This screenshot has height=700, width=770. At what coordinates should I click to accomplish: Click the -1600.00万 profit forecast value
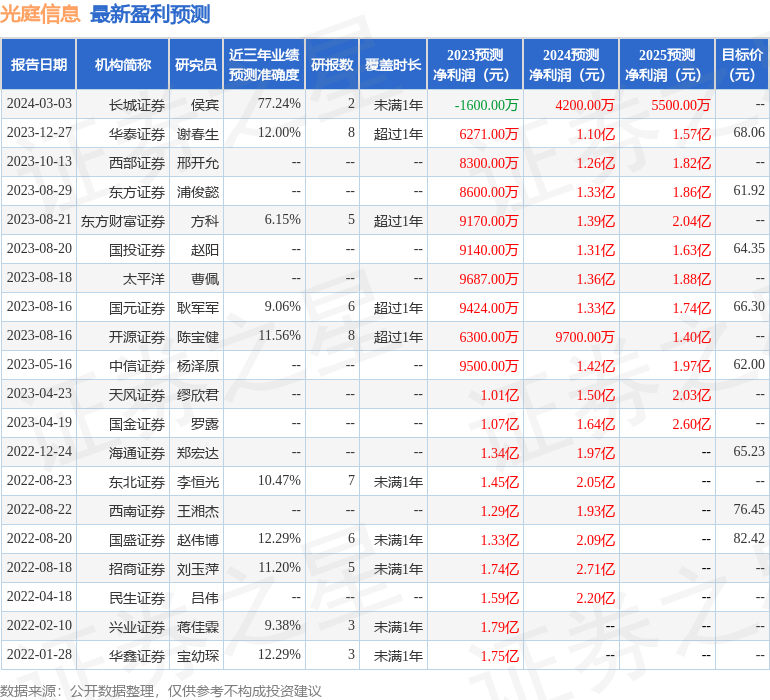[x=486, y=104]
